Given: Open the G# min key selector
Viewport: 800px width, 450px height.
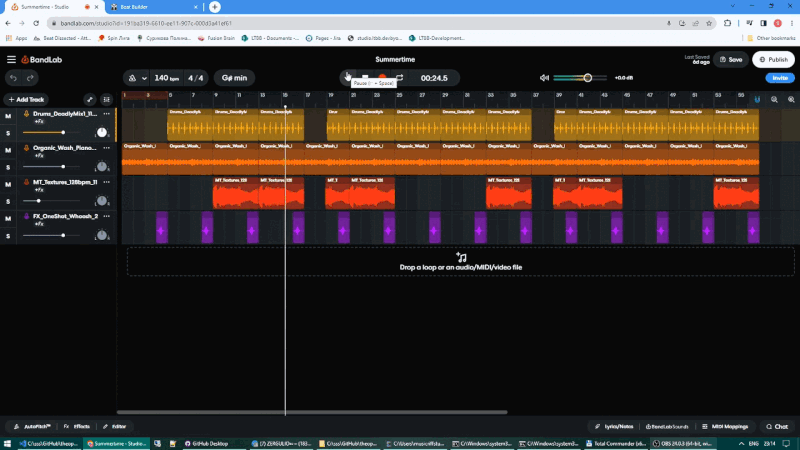Looking at the screenshot, I should [x=234, y=78].
